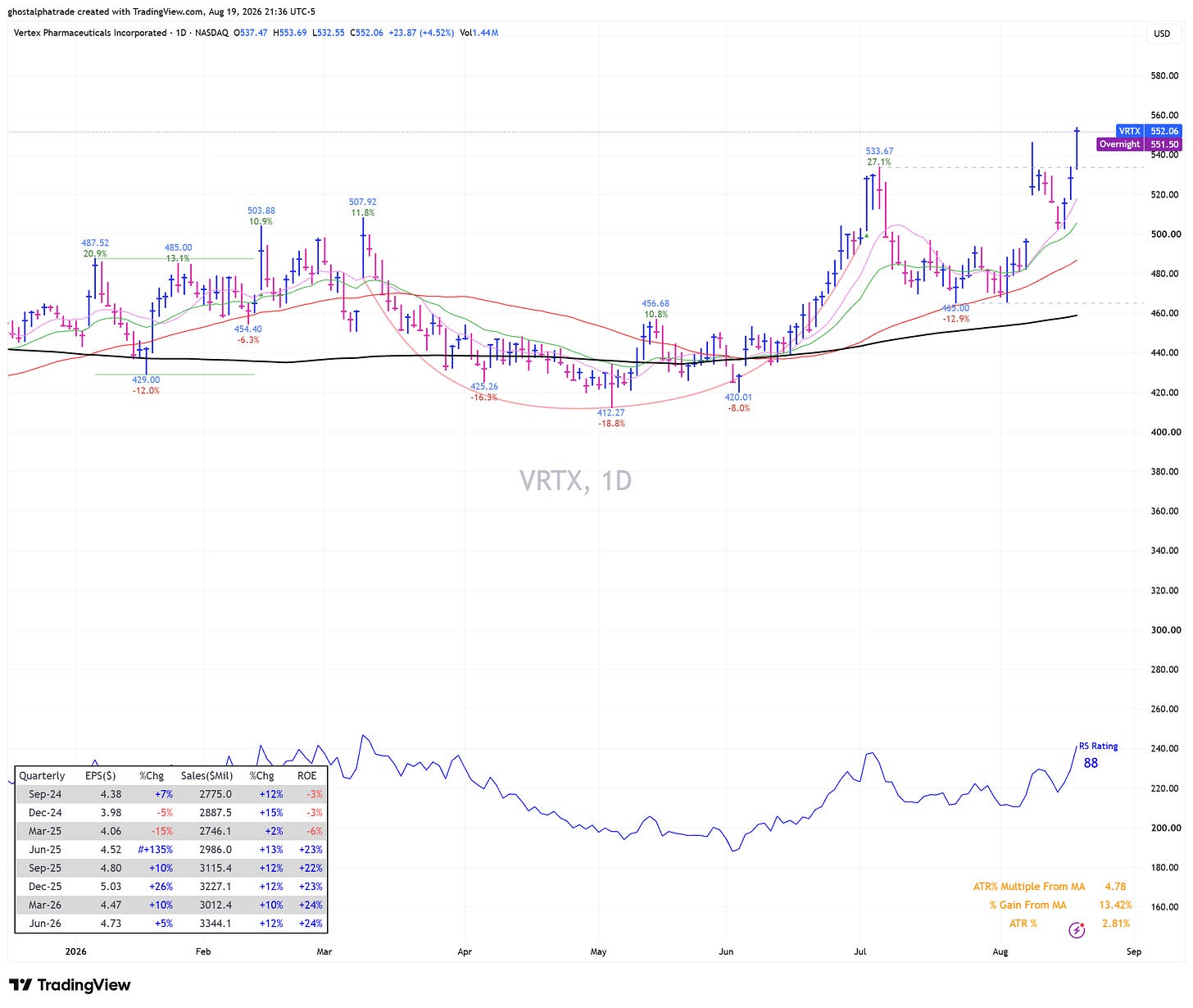Click the 3344.1 sales cell
1193x1008 pixels.
(x=215, y=924)
